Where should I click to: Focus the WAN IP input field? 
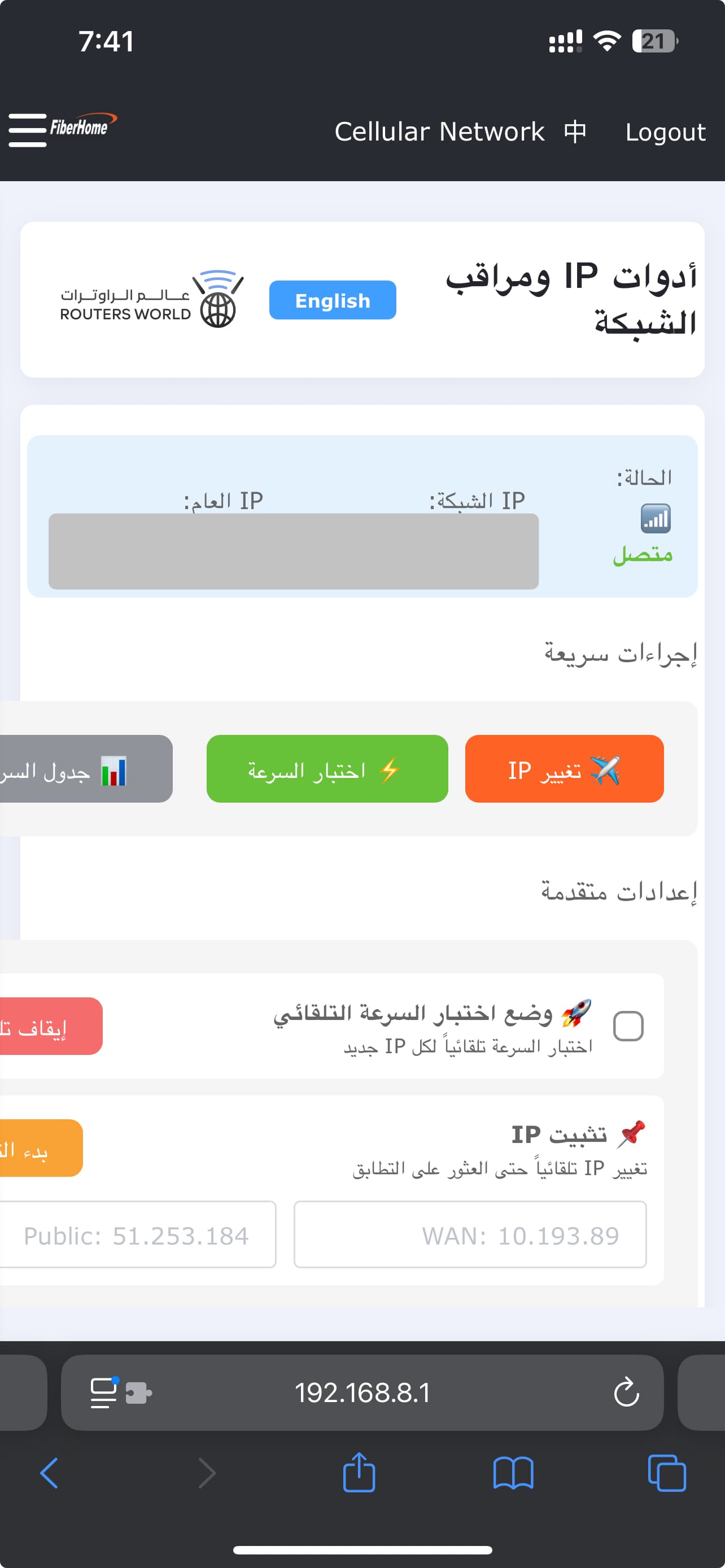(x=470, y=1235)
